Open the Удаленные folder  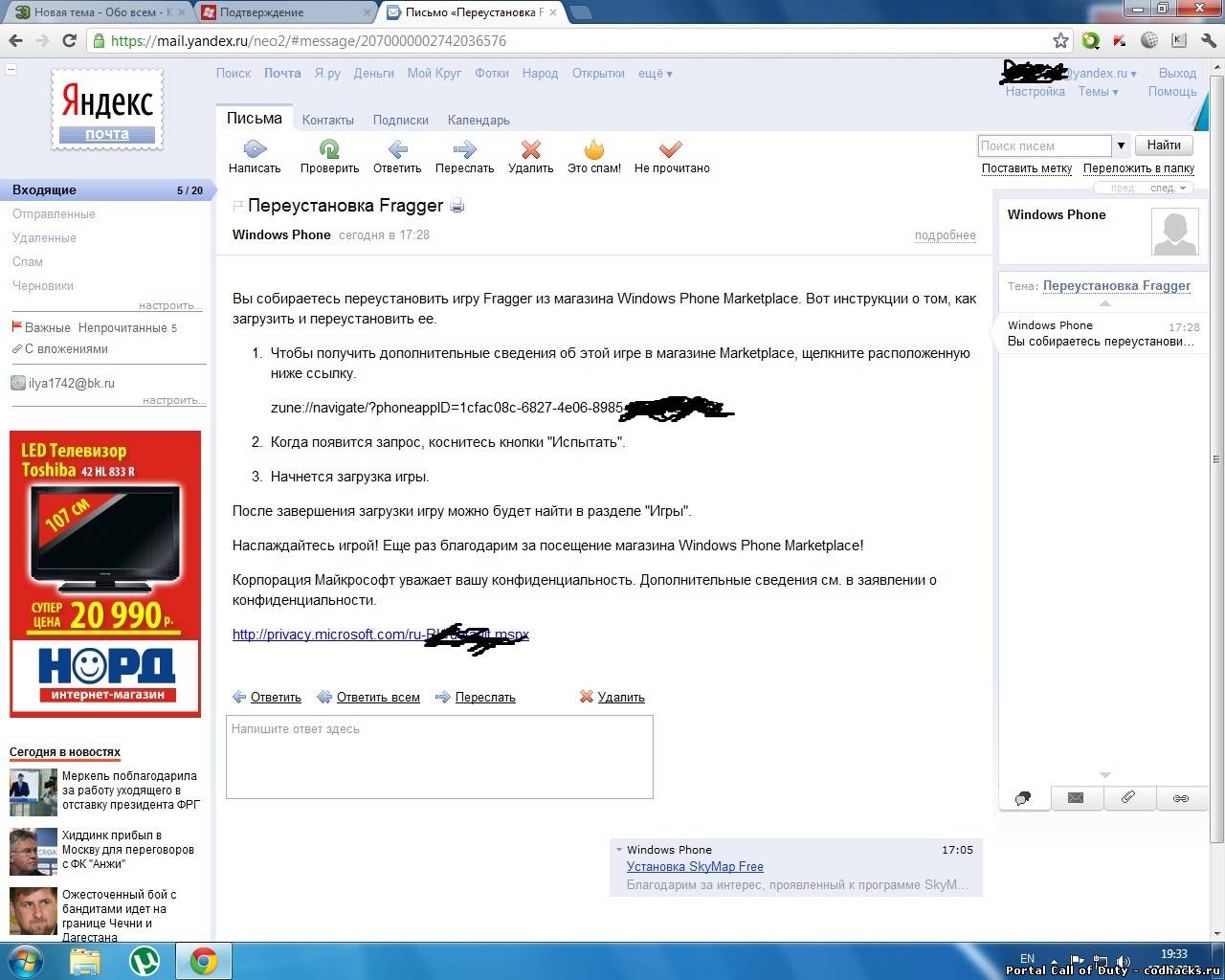44,237
